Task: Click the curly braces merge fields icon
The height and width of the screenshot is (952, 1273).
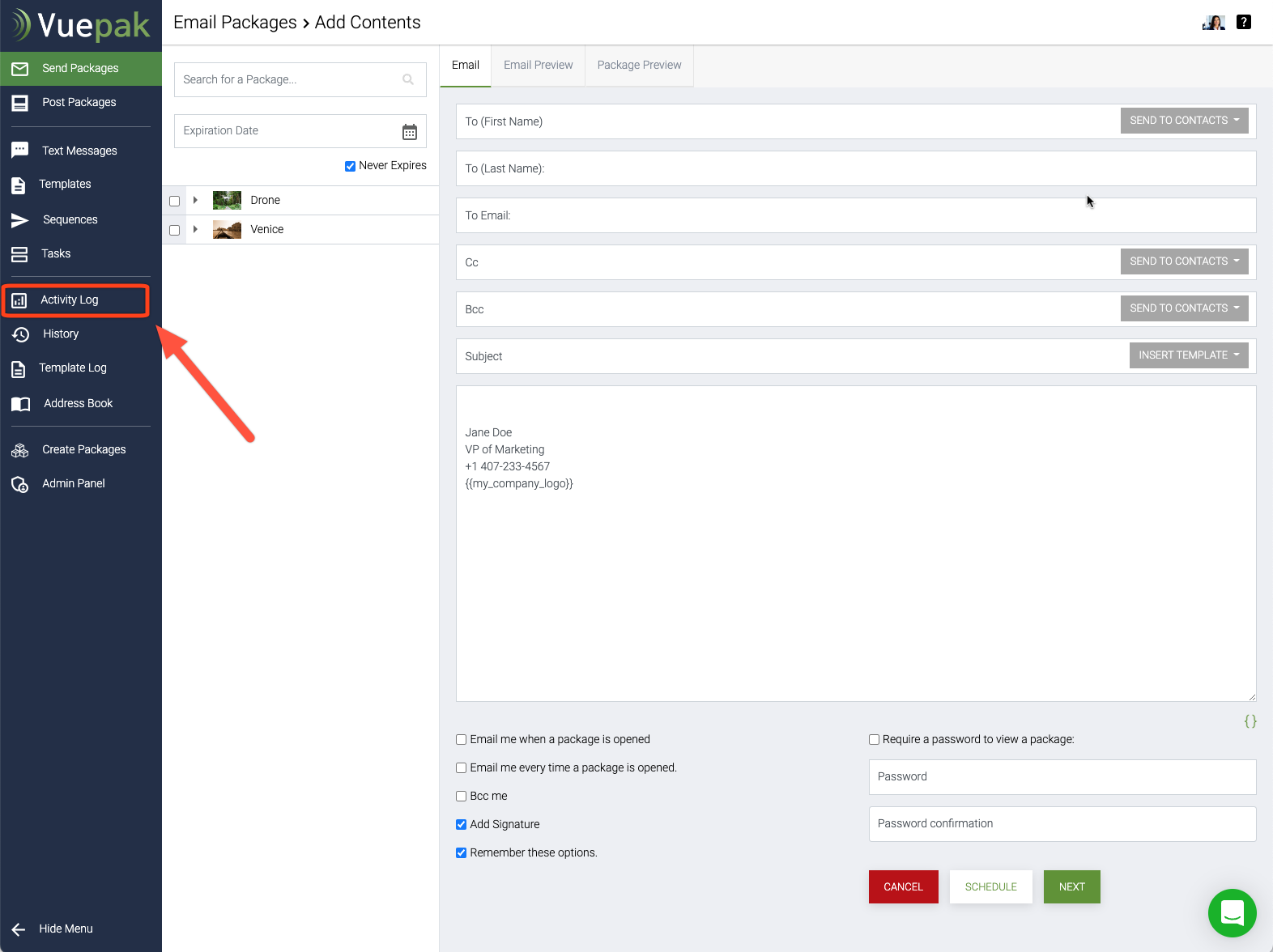Action: tap(1250, 721)
